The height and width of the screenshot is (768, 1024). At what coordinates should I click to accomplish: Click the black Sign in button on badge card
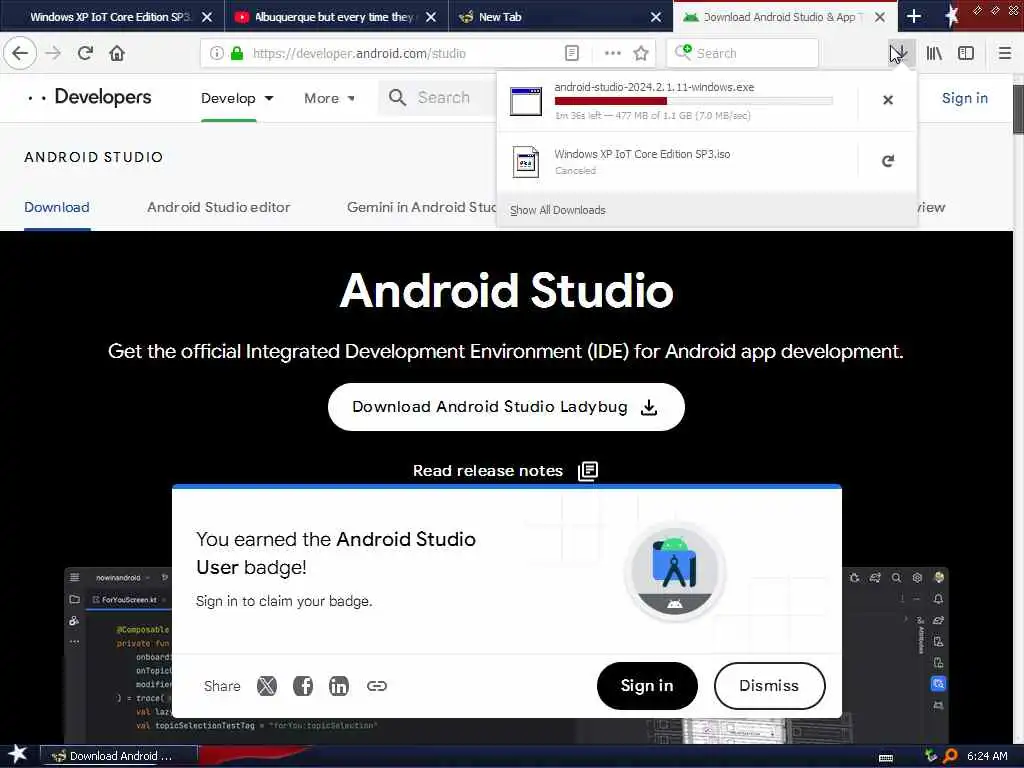click(x=647, y=686)
